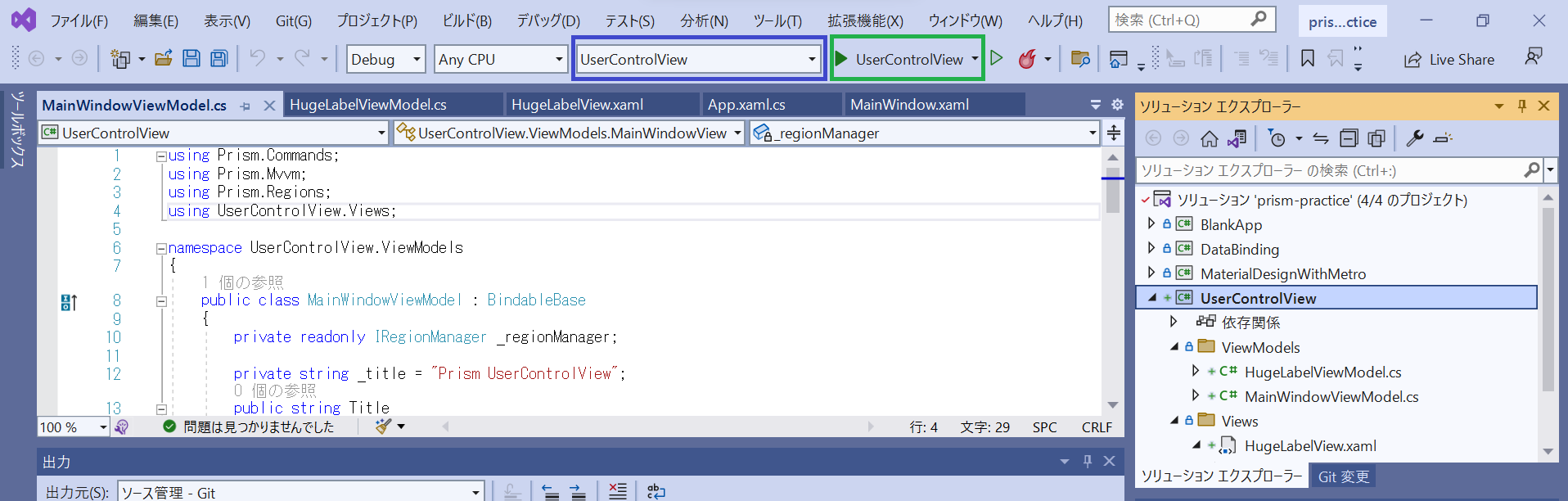Pin the MainWindowViewModel.cs tab
The image size is (1568, 501).
click(x=246, y=106)
